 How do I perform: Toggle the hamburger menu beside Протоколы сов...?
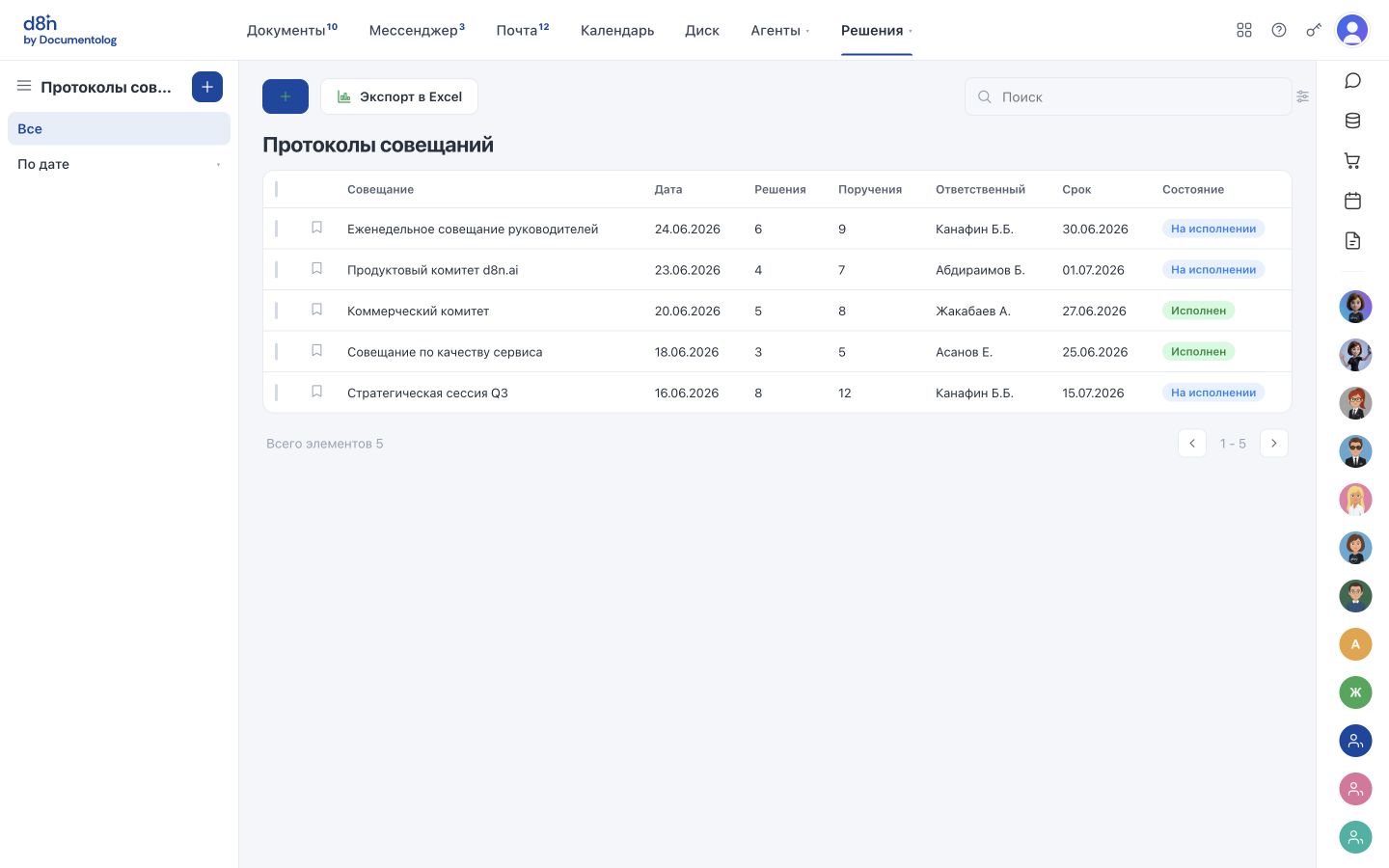[x=24, y=86]
